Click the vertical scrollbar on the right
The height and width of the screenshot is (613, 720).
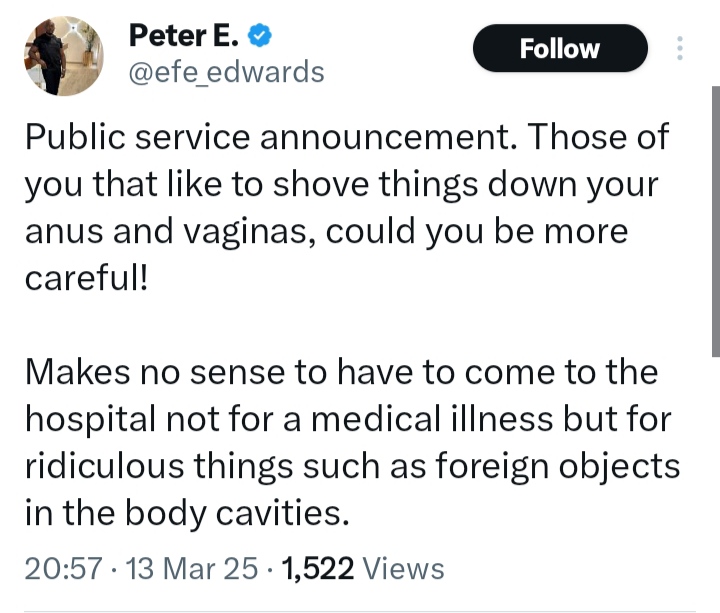(x=715, y=220)
